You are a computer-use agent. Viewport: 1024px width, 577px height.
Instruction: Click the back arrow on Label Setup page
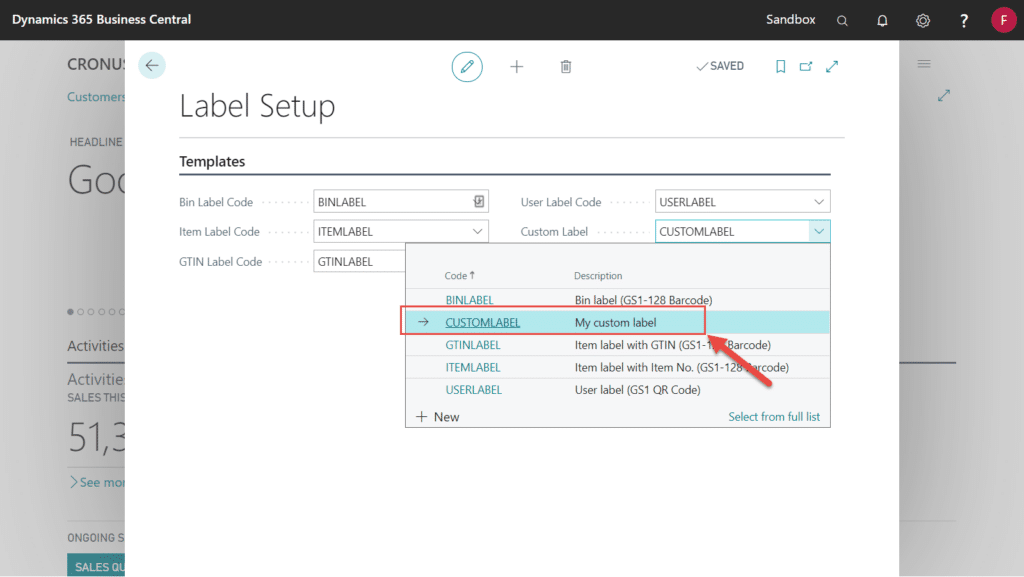[151, 65]
